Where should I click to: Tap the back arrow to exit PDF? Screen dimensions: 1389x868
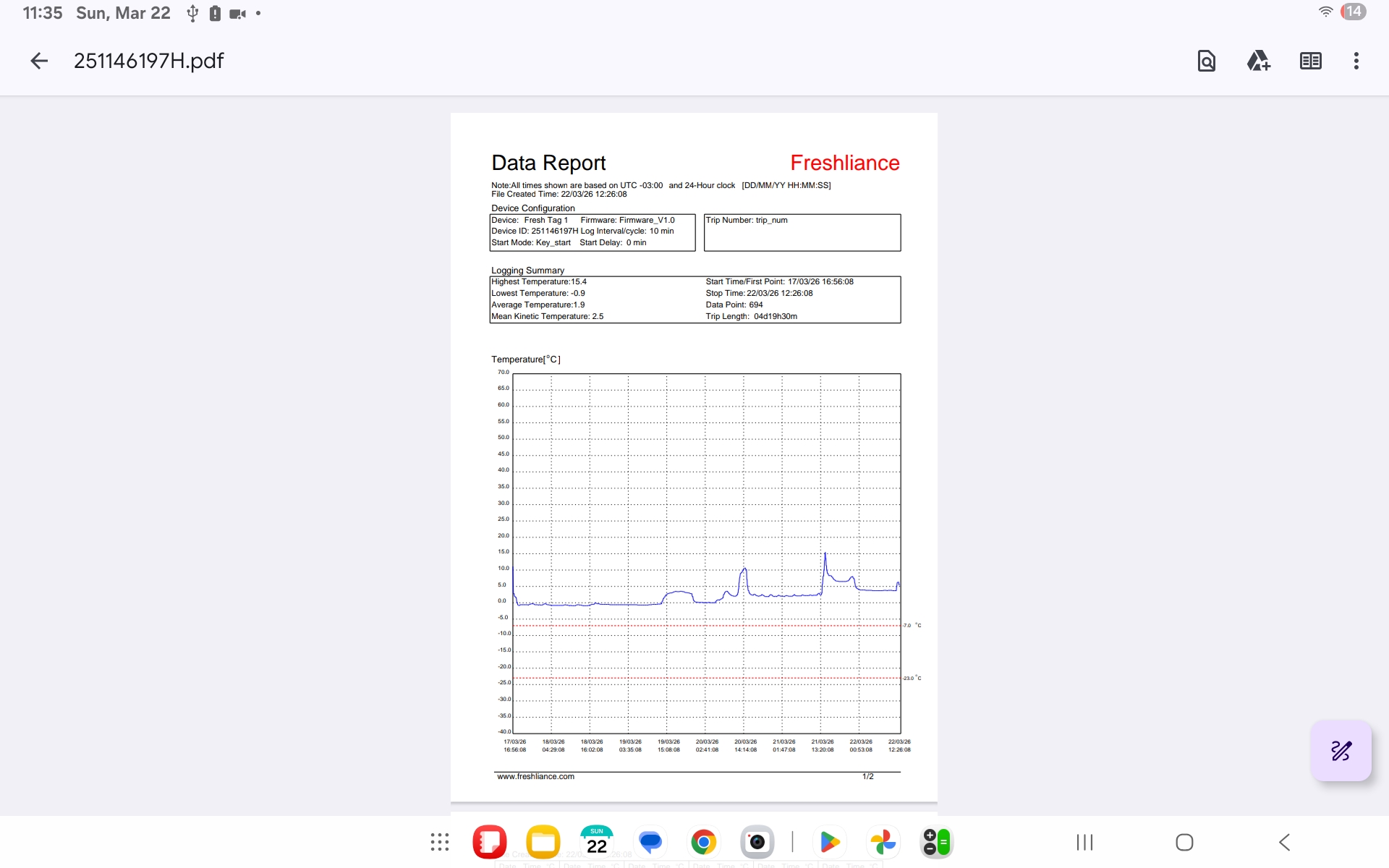point(39,61)
